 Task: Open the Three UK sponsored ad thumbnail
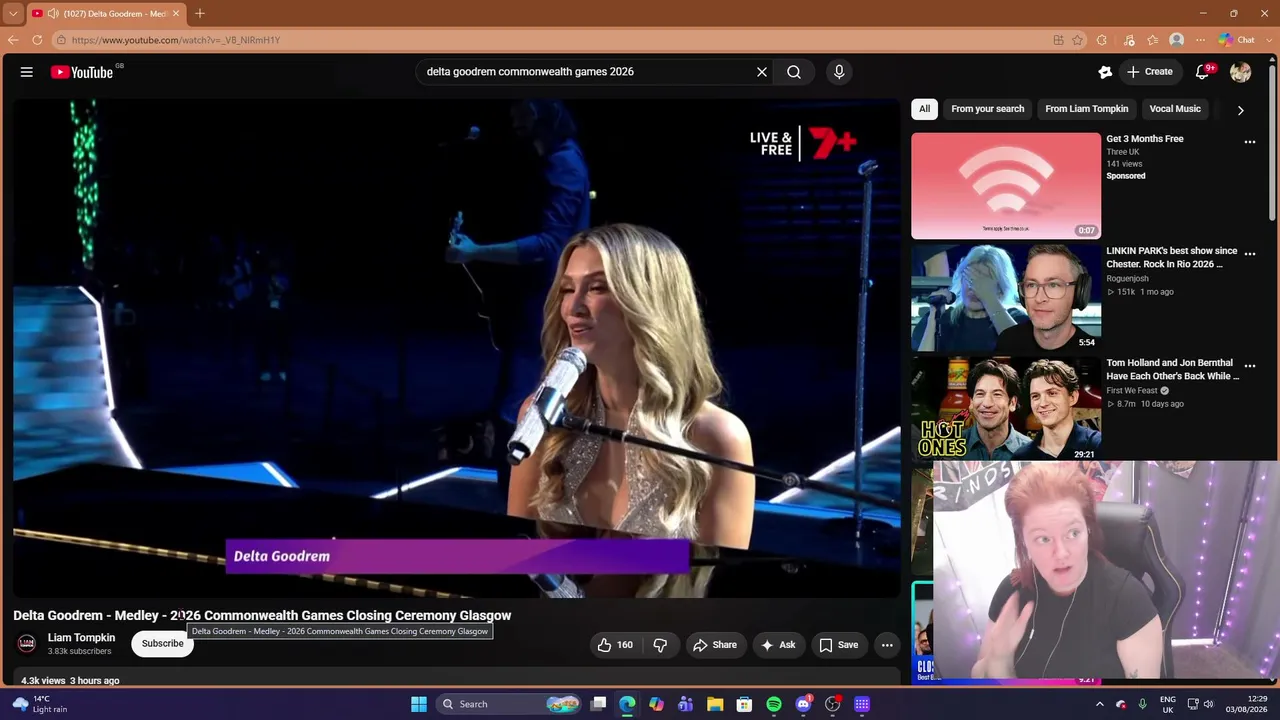pos(1006,186)
